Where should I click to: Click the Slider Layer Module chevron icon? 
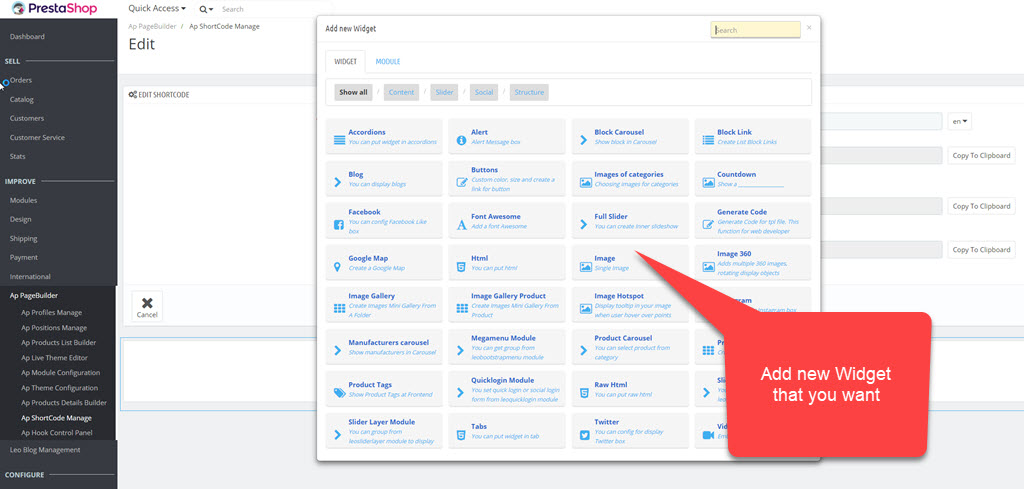click(x=338, y=435)
